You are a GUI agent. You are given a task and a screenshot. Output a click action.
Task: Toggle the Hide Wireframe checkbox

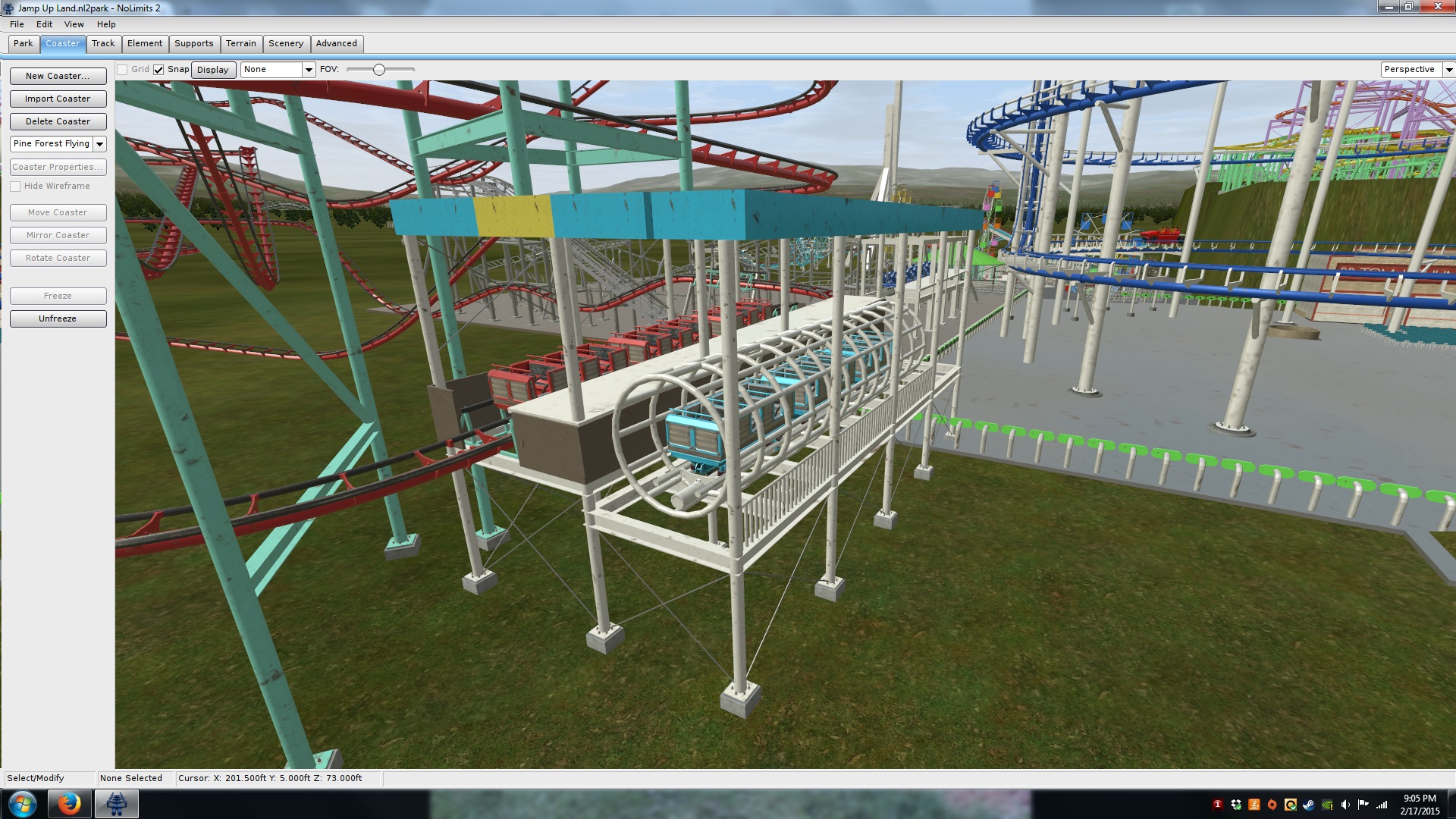(15, 187)
